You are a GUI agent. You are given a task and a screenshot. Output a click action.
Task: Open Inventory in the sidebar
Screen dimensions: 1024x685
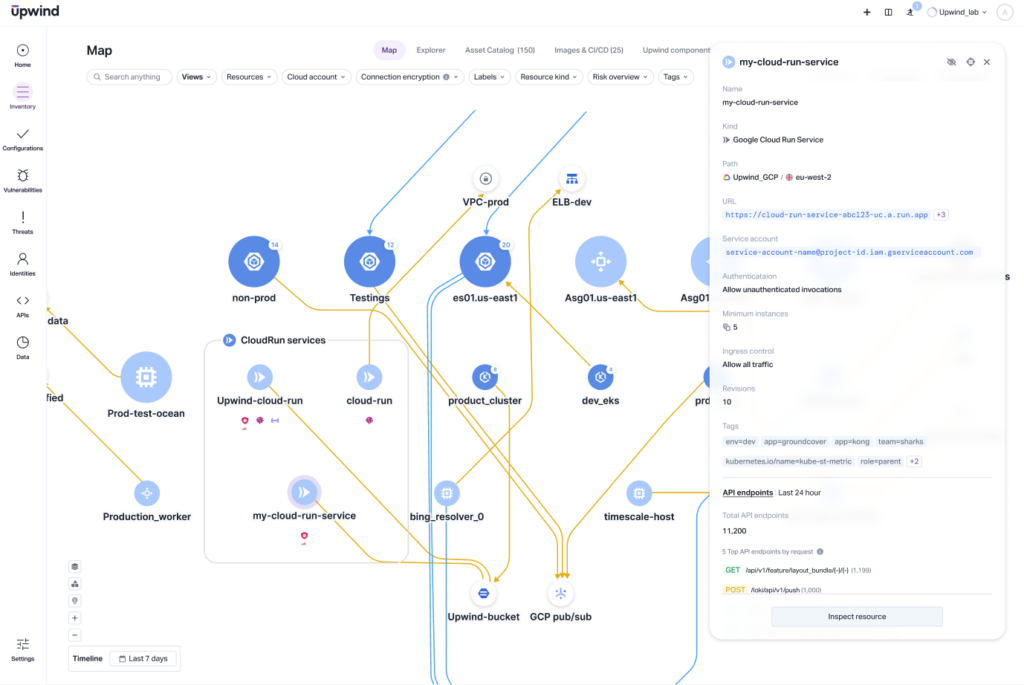pos(23,97)
